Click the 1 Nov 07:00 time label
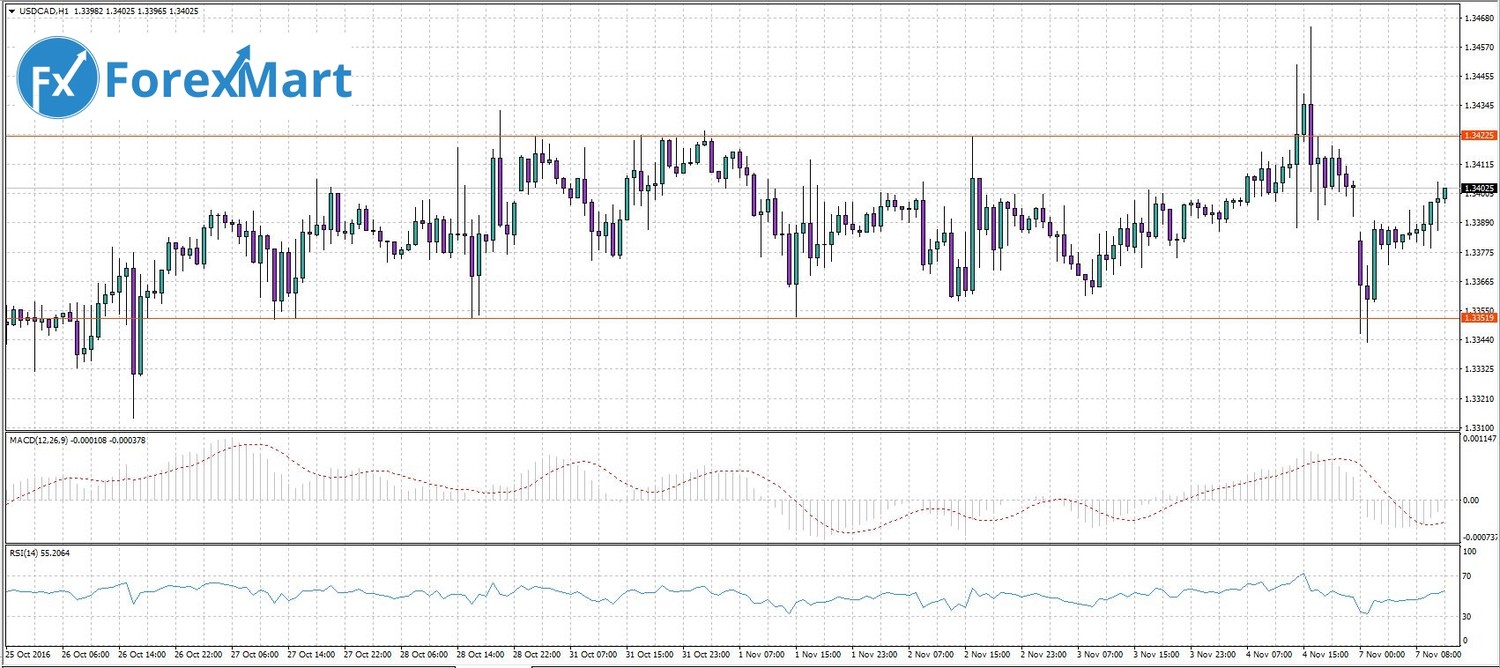This screenshot has width=1500, height=668. (762, 654)
